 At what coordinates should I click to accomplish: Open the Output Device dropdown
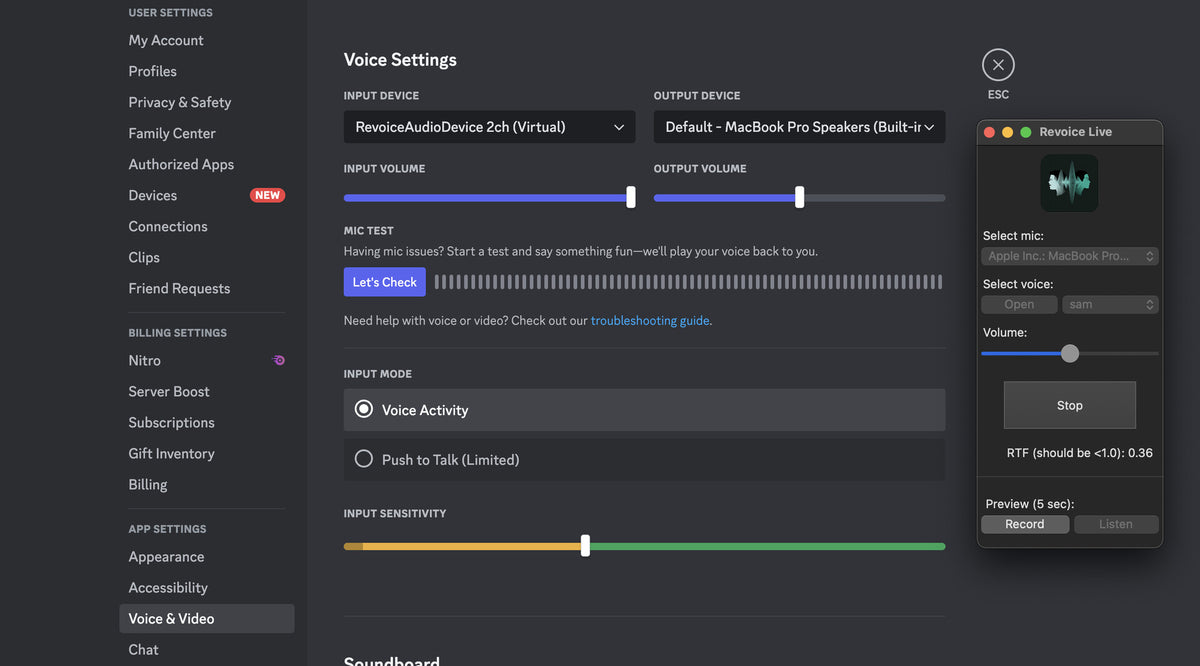[799, 127]
